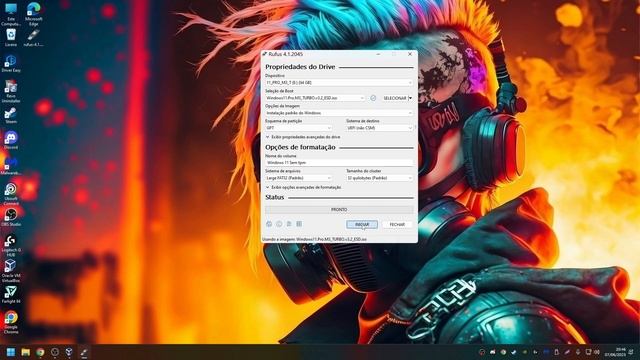Open the Sistema de arquivos dropdown
The width and height of the screenshot is (640, 360).
click(298, 178)
